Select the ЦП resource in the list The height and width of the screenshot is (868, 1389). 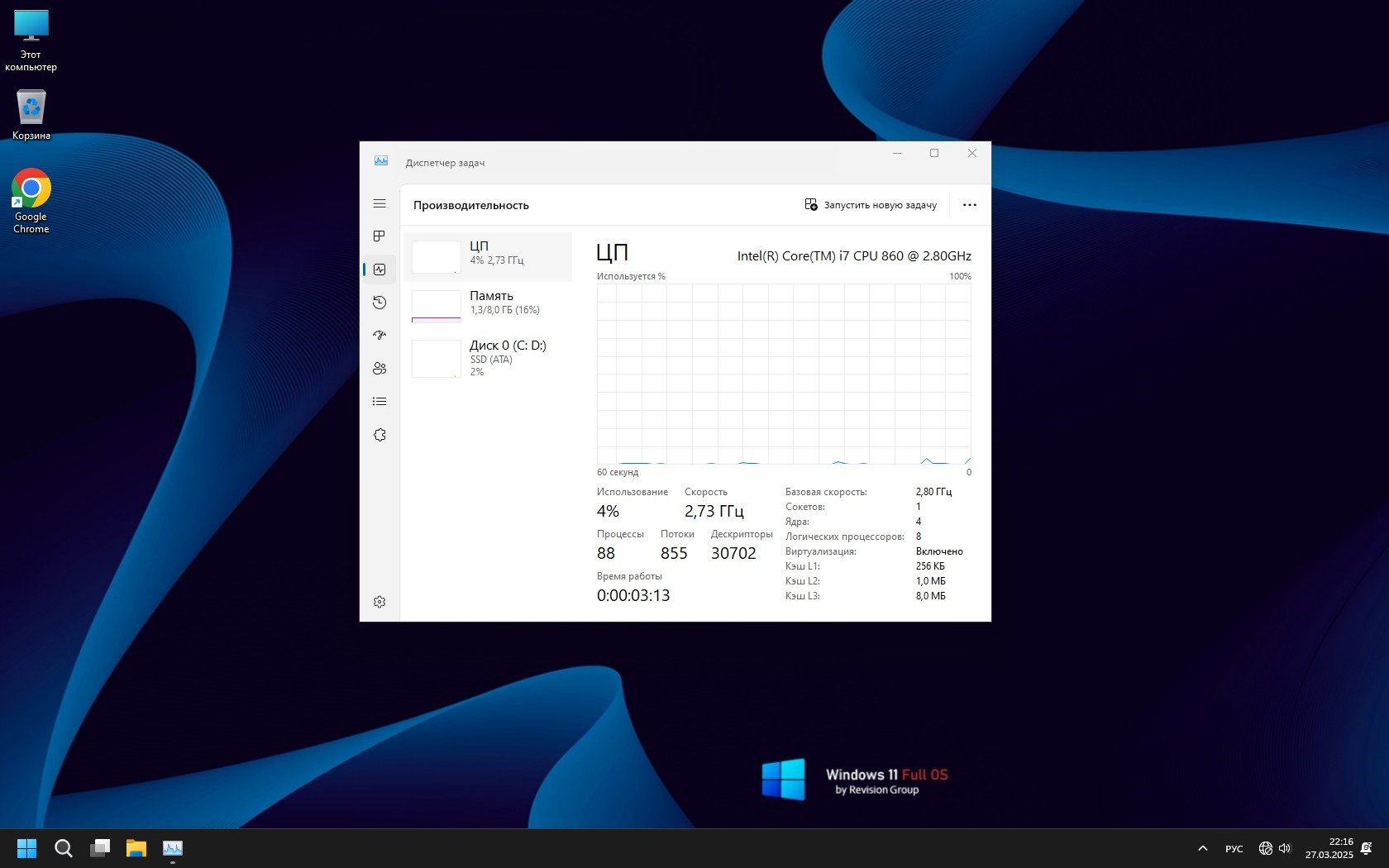(x=488, y=257)
